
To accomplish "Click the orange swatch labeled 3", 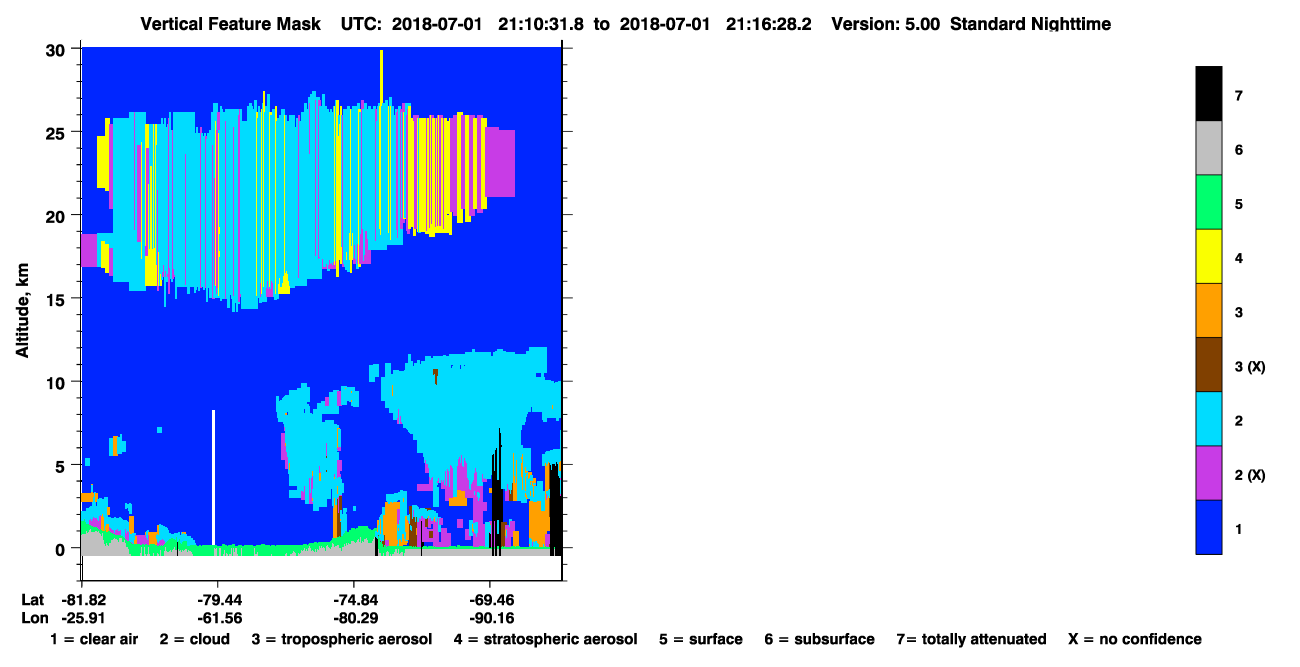I will click(1209, 310).
